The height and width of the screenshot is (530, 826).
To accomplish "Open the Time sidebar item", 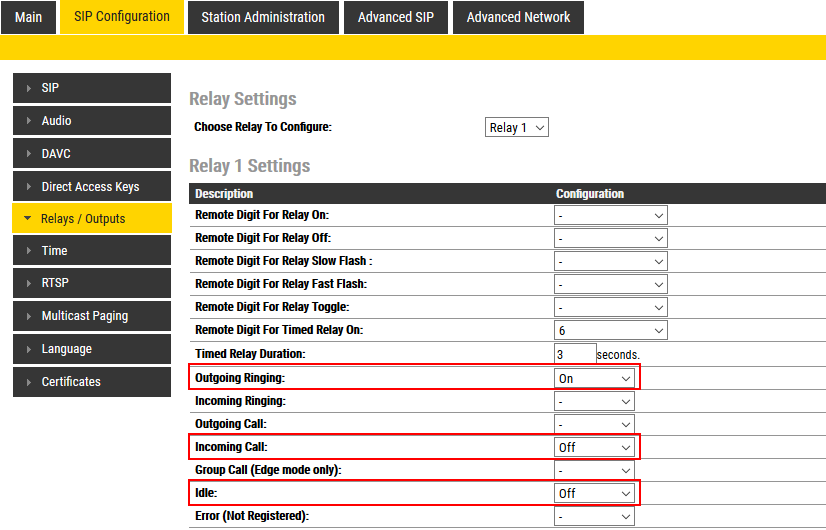I will coord(91,251).
